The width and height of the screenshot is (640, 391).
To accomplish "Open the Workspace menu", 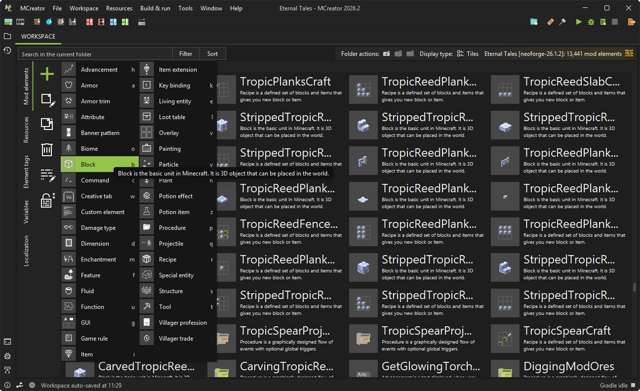I will click(84, 8).
